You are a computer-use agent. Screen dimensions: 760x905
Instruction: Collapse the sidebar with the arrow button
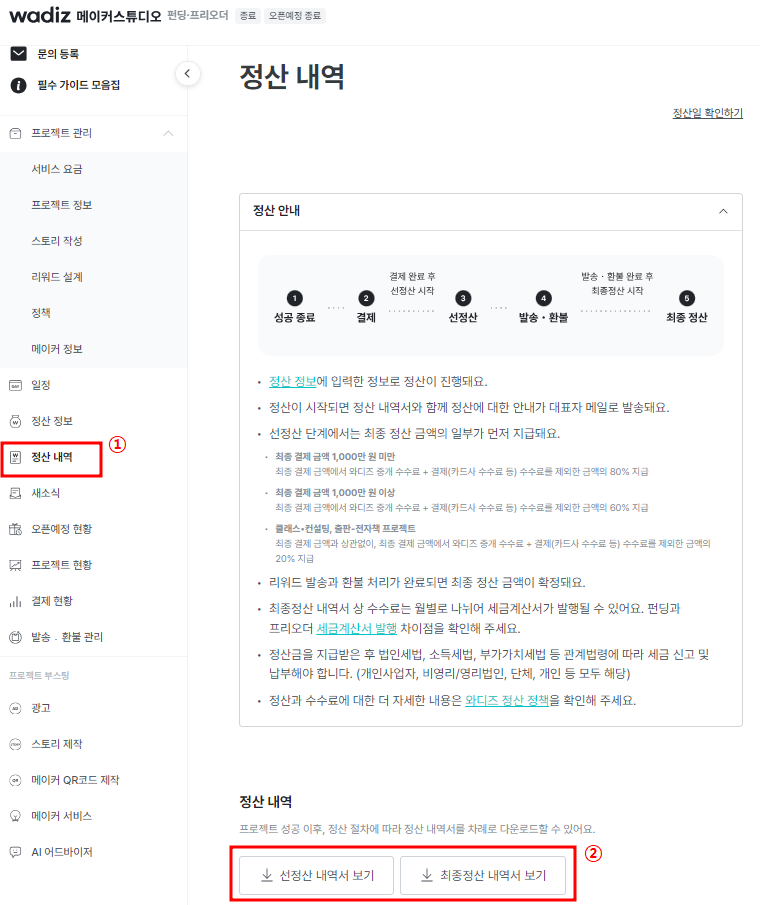[187, 73]
